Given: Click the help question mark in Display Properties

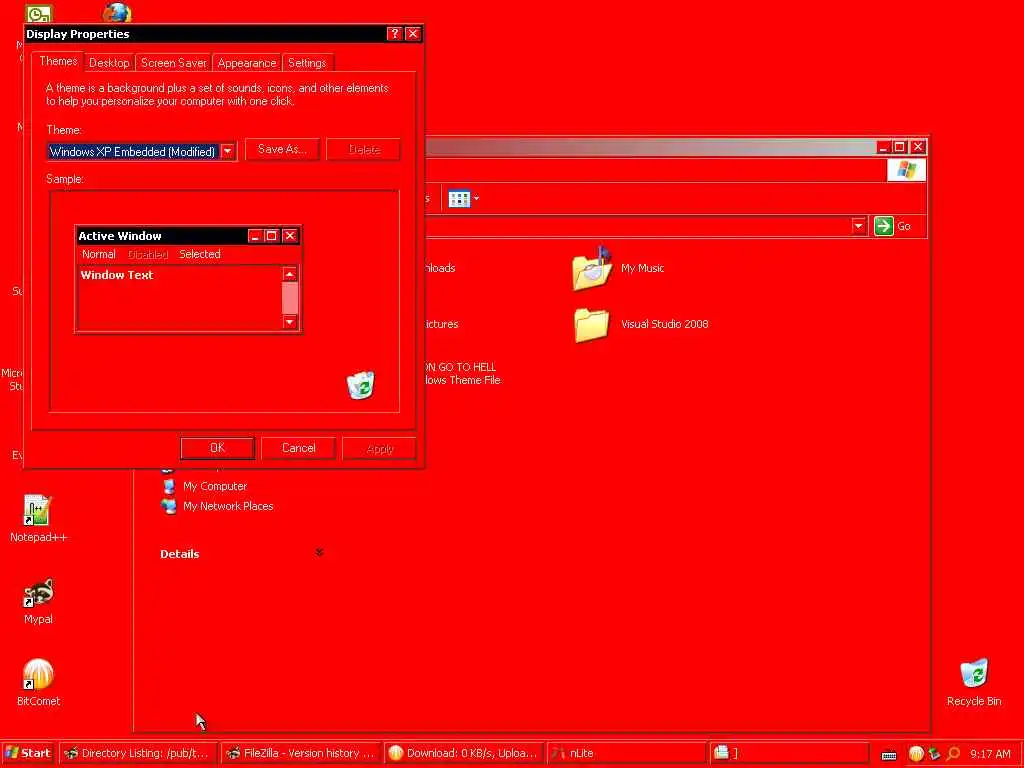Looking at the screenshot, I should [394, 34].
